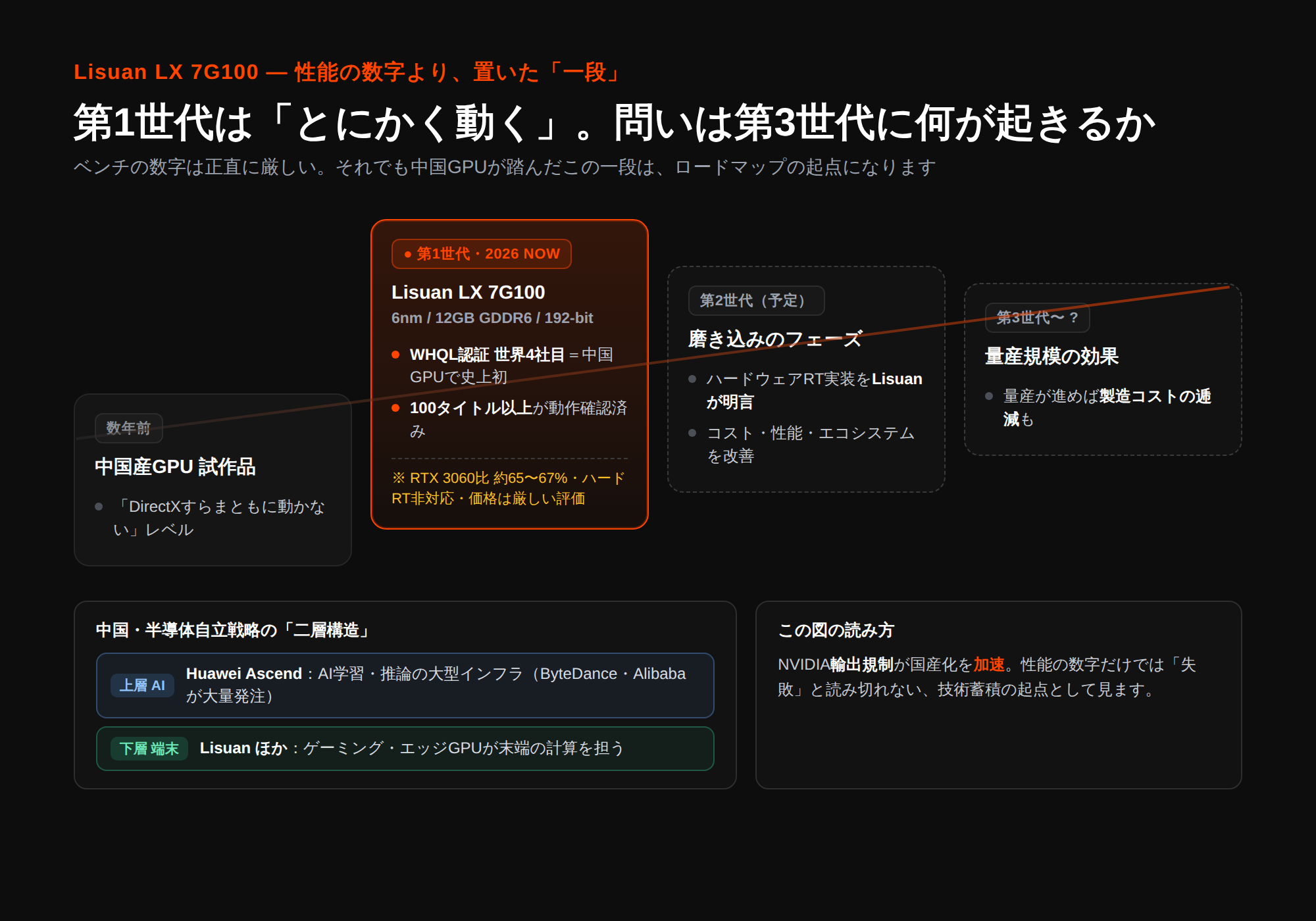Click the card title 'Lisuan LX 7G100'
This screenshot has width=1316, height=921.
tap(468, 292)
